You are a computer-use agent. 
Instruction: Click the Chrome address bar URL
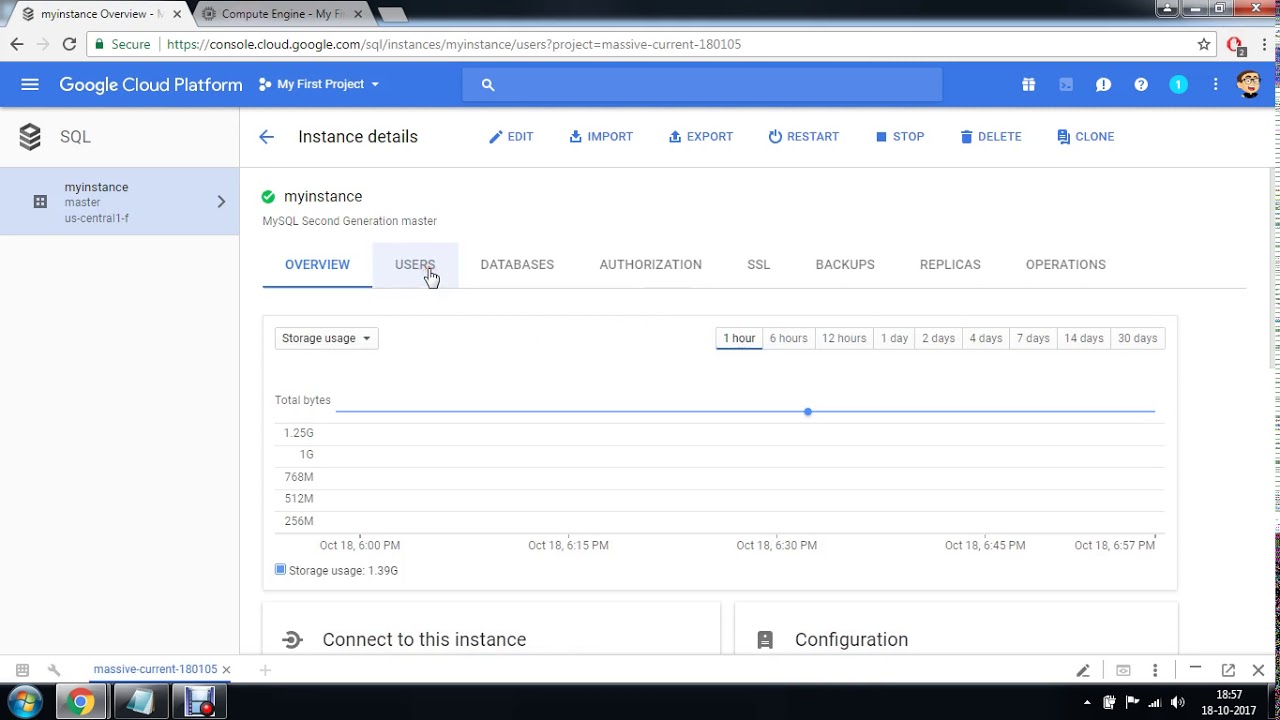pos(453,44)
